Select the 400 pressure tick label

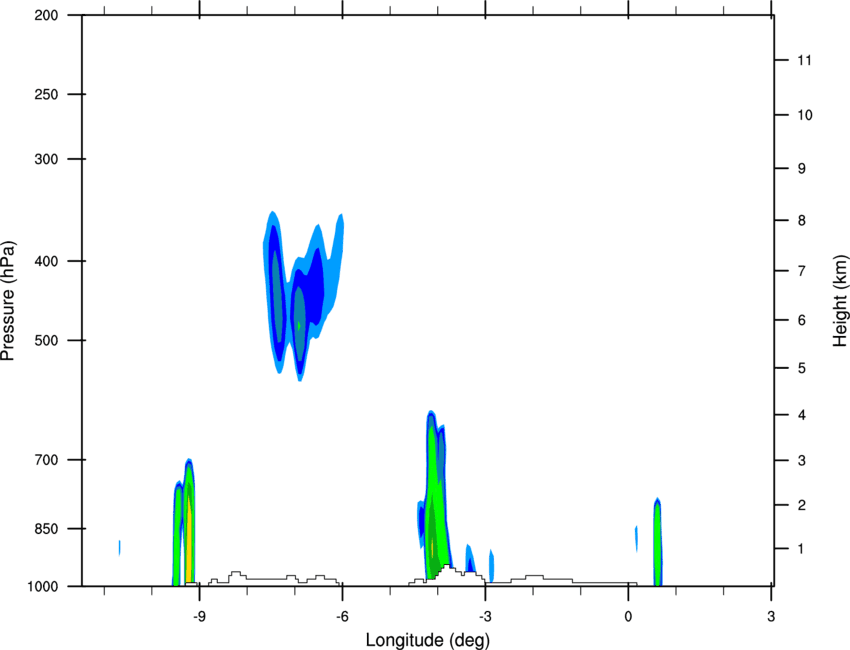point(46,261)
